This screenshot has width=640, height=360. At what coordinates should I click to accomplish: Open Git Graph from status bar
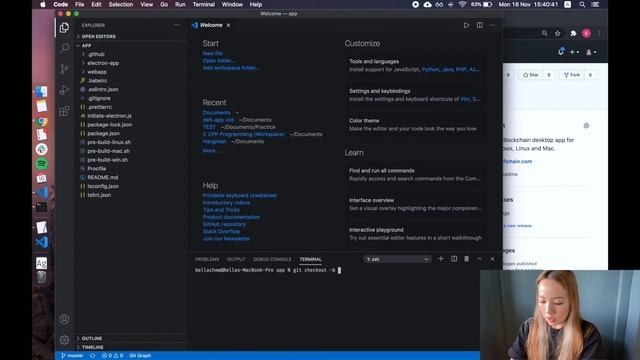tap(140, 356)
